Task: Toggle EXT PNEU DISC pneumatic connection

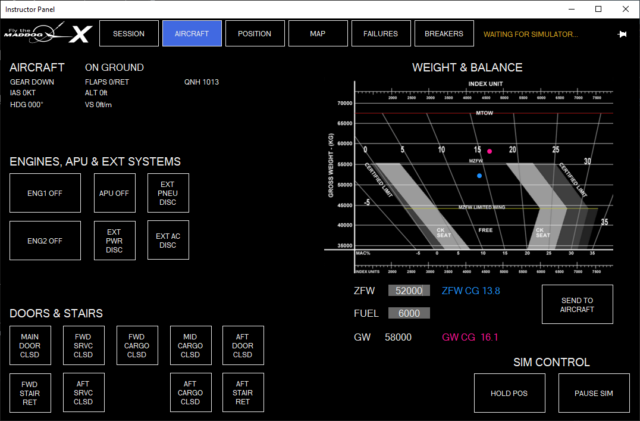Action: 167,192
